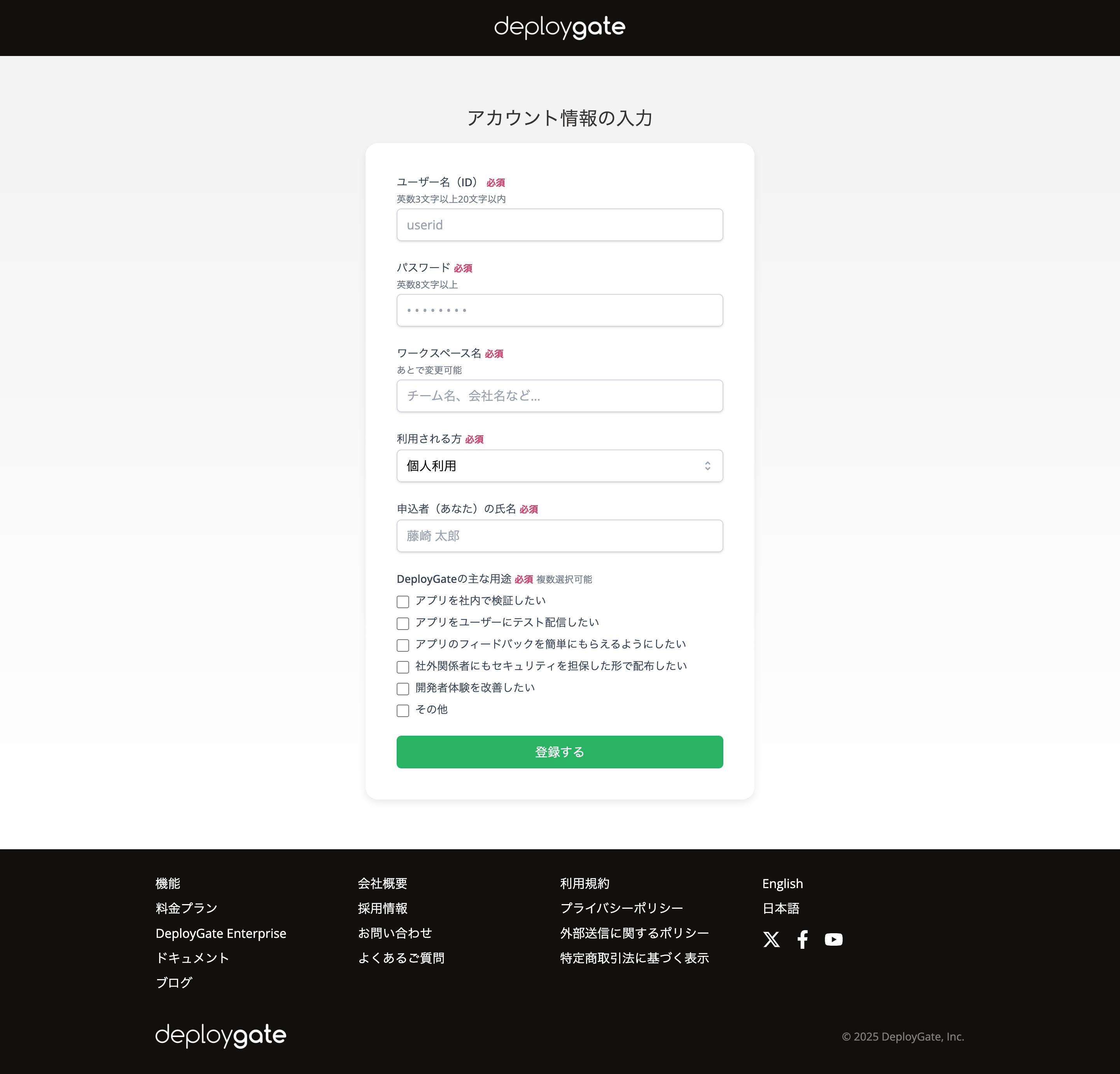Open the 利用される方 dropdown

(x=560, y=465)
